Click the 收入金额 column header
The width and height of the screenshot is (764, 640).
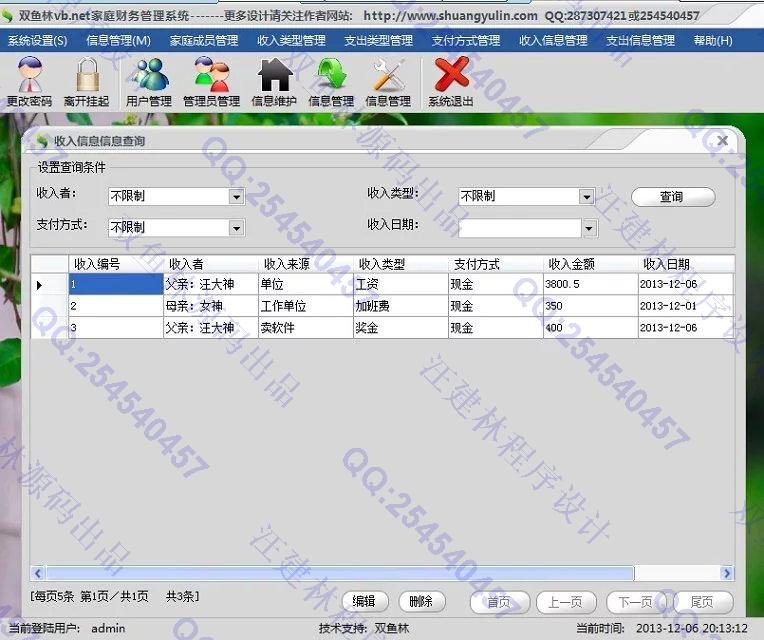[591, 264]
